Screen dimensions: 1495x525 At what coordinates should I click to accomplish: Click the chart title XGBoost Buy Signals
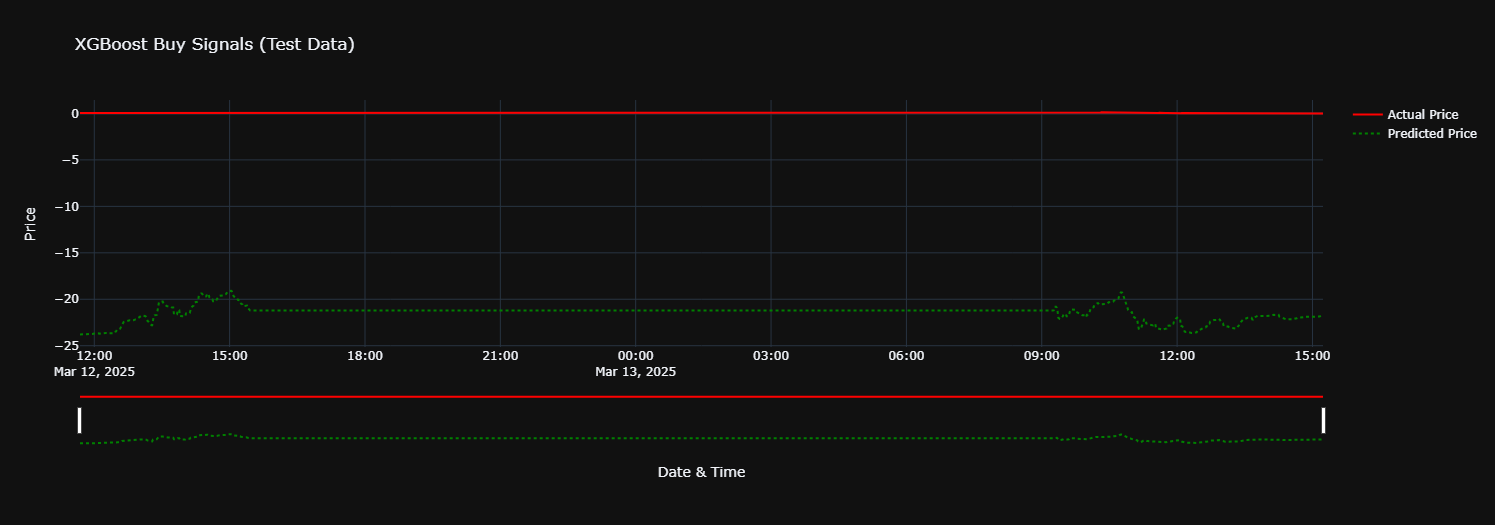coord(214,45)
